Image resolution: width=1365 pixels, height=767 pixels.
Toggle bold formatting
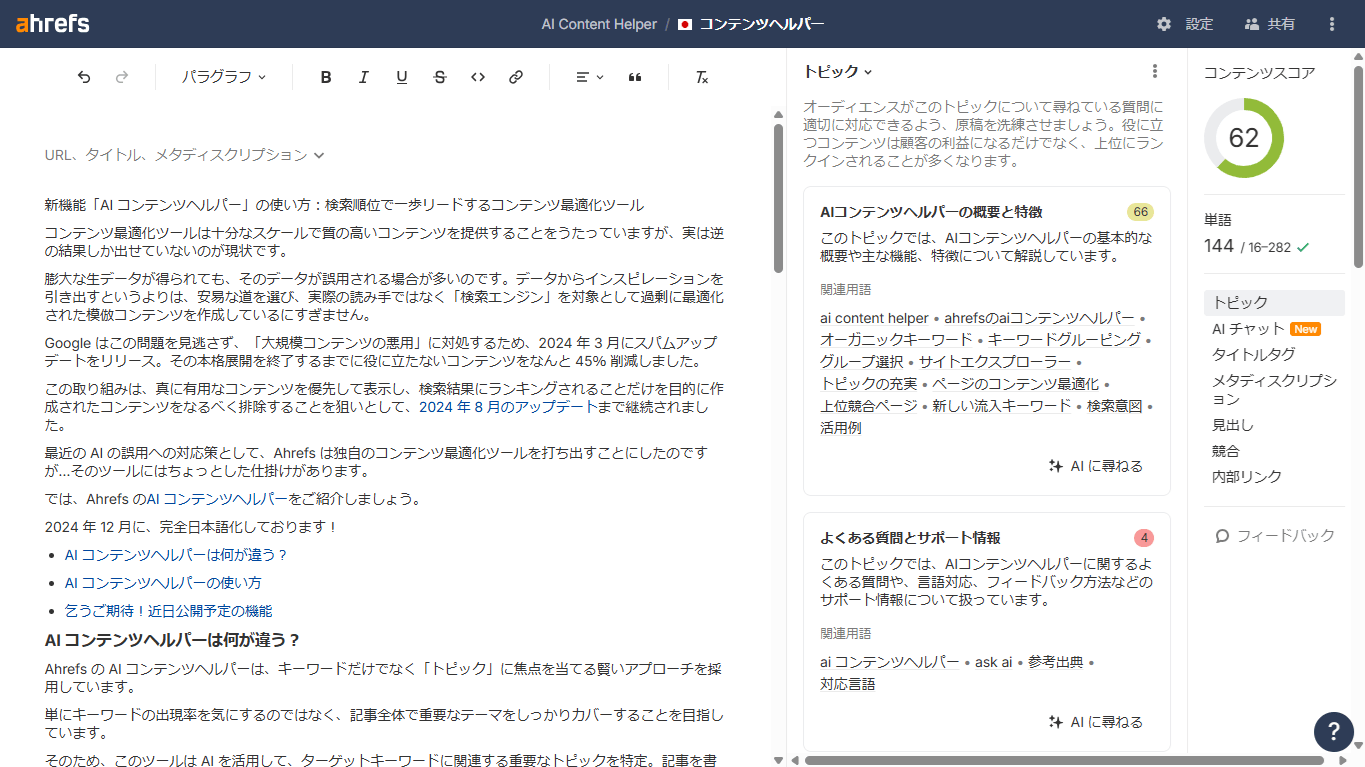coord(325,77)
